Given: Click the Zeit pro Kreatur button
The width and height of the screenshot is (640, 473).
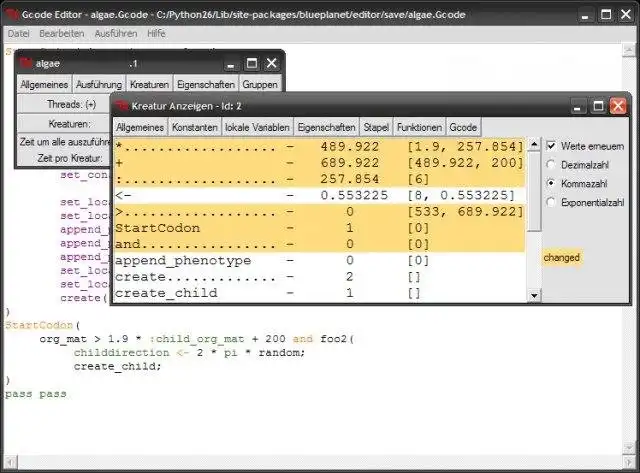Looking at the screenshot, I should (x=64, y=158).
